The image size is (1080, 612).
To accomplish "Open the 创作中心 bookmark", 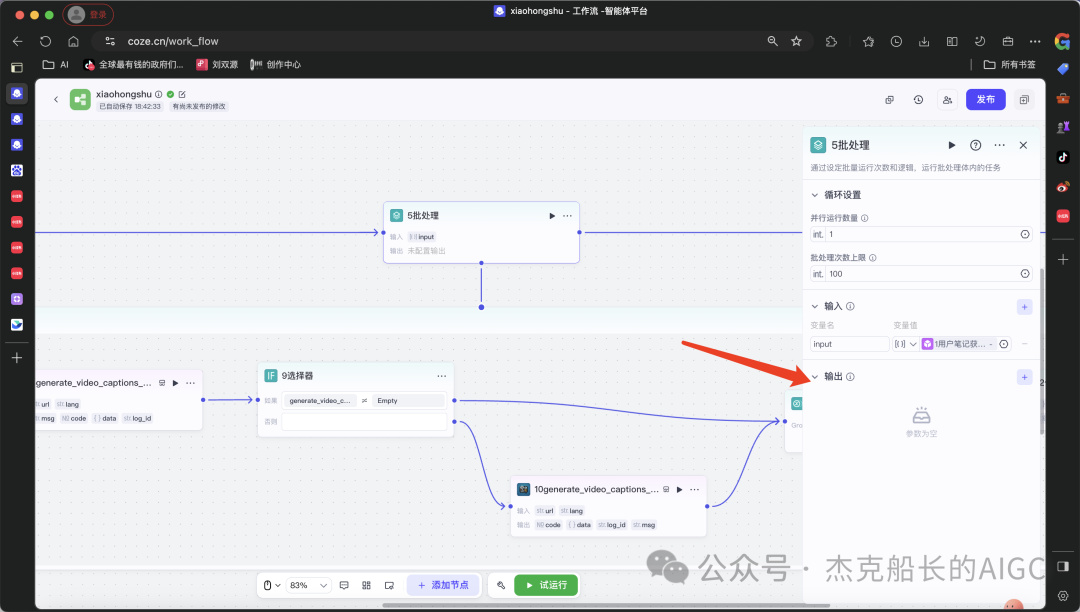I will [x=276, y=65].
